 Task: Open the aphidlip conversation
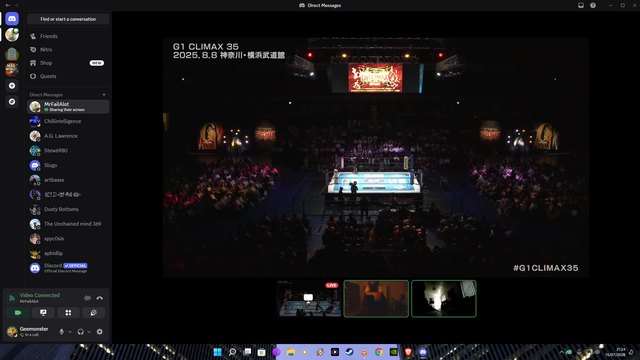click(x=68, y=253)
